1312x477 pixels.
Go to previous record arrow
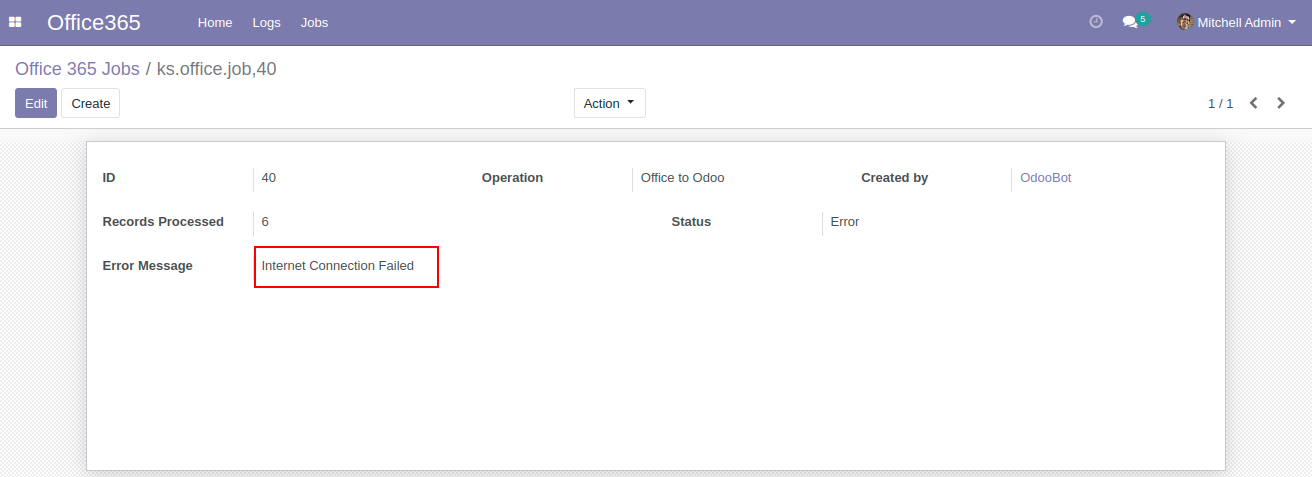click(x=1253, y=103)
